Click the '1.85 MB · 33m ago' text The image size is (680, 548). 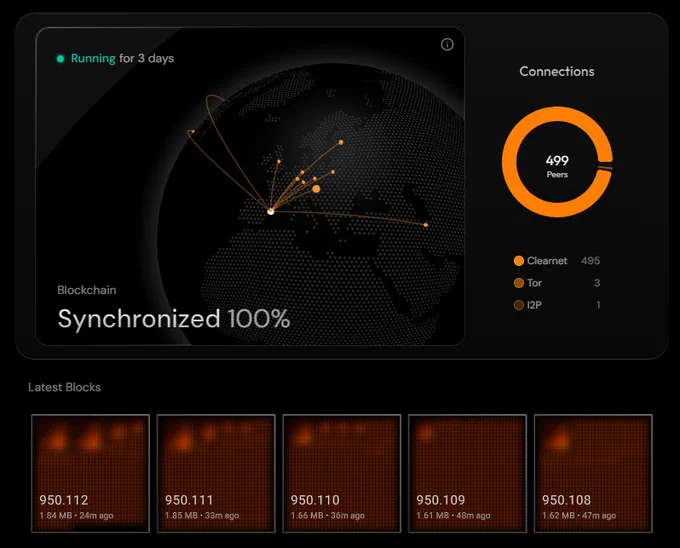coord(202,515)
